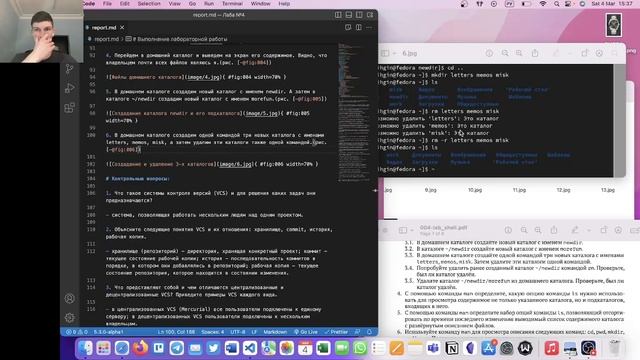The width and height of the screenshot is (640, 360).
Task: Open Source Control view in activity bar
Action: (x=69, y=69)
